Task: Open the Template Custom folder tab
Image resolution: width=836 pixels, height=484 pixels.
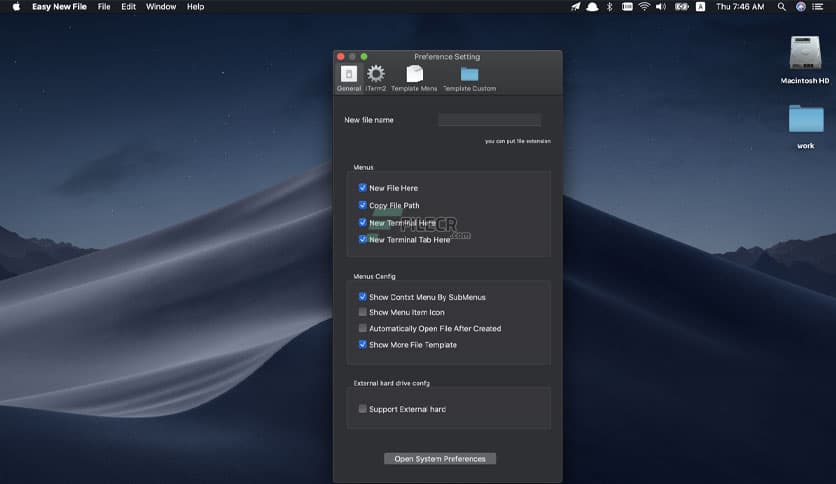Action: pyautogui.click(x=469, y=79)
